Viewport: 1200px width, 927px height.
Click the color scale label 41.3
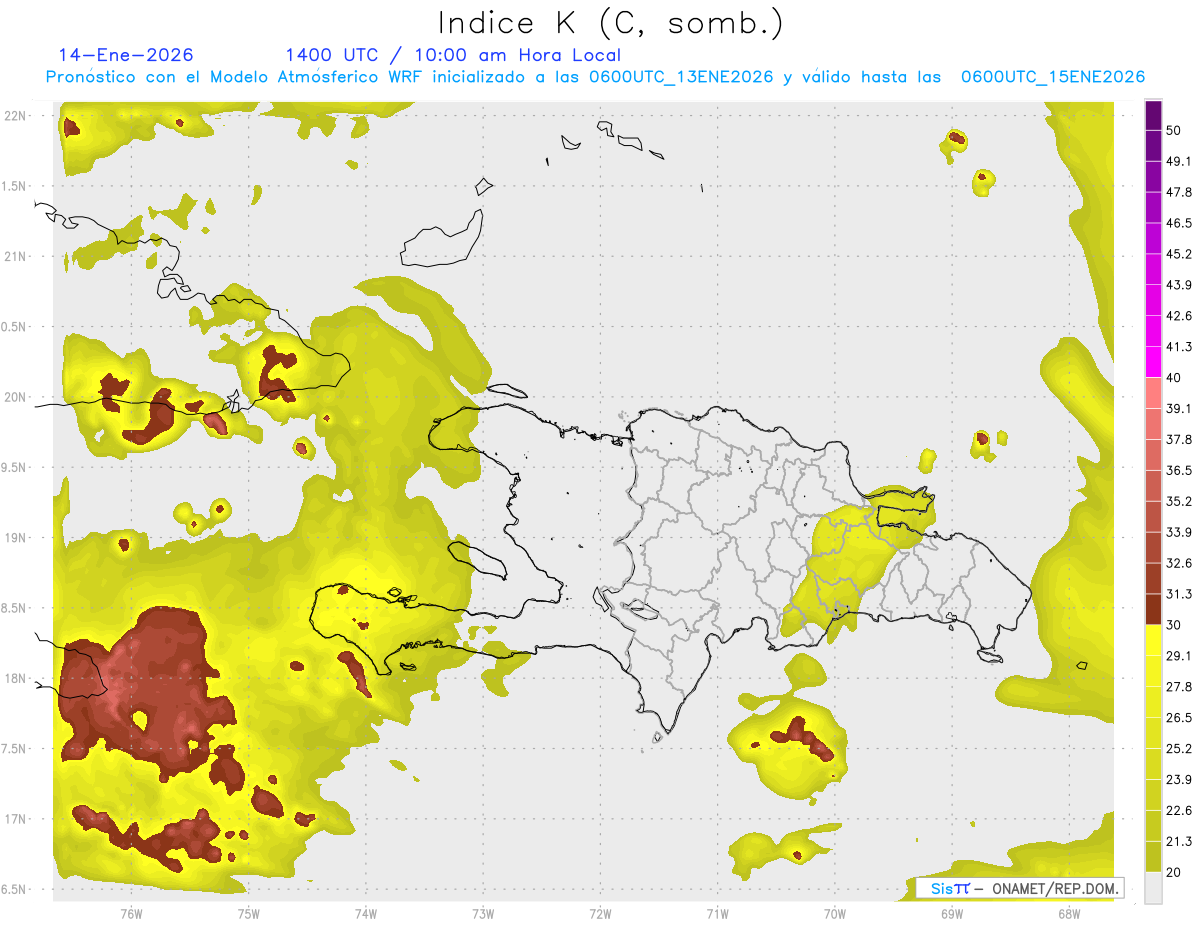(1179, 347)
